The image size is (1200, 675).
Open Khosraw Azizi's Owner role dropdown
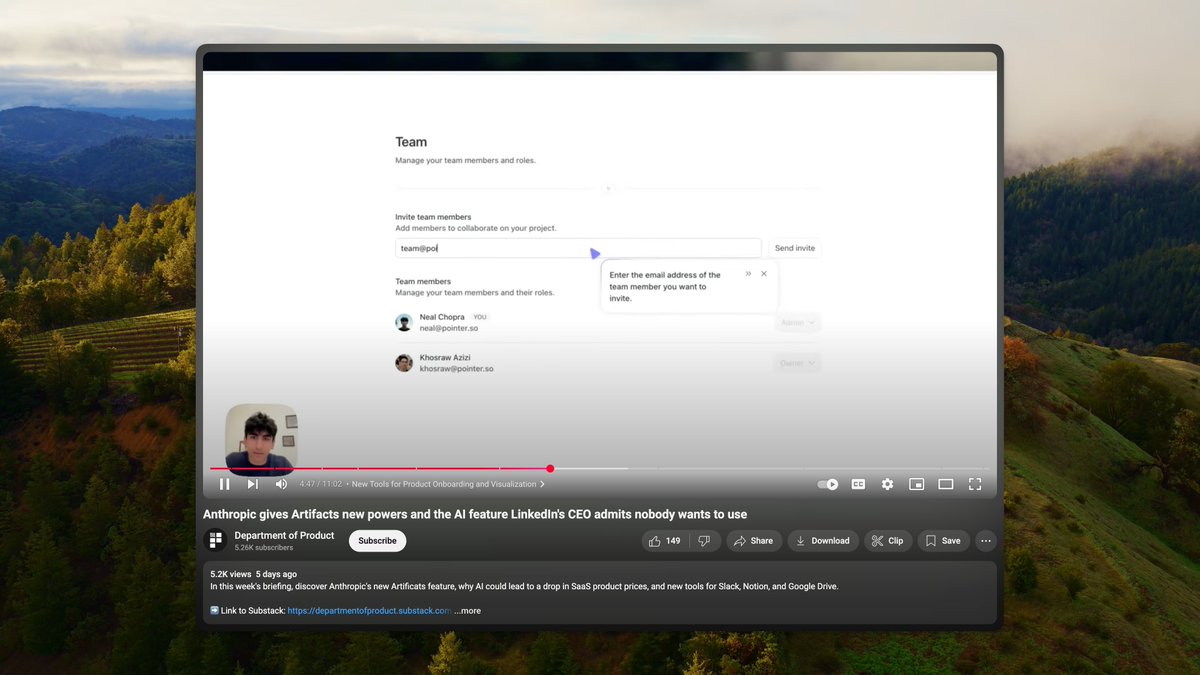coord(798,363)
